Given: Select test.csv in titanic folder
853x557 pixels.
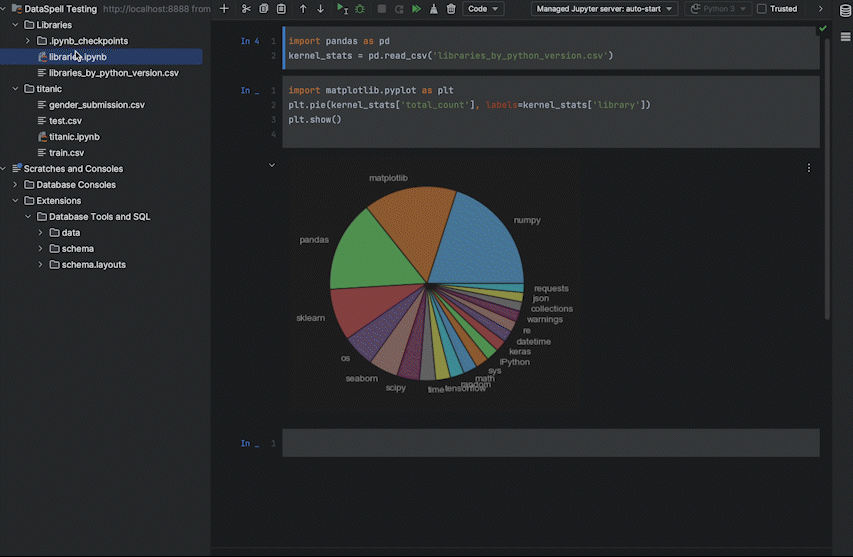Looking at the screenshot, I should (65, 121).
